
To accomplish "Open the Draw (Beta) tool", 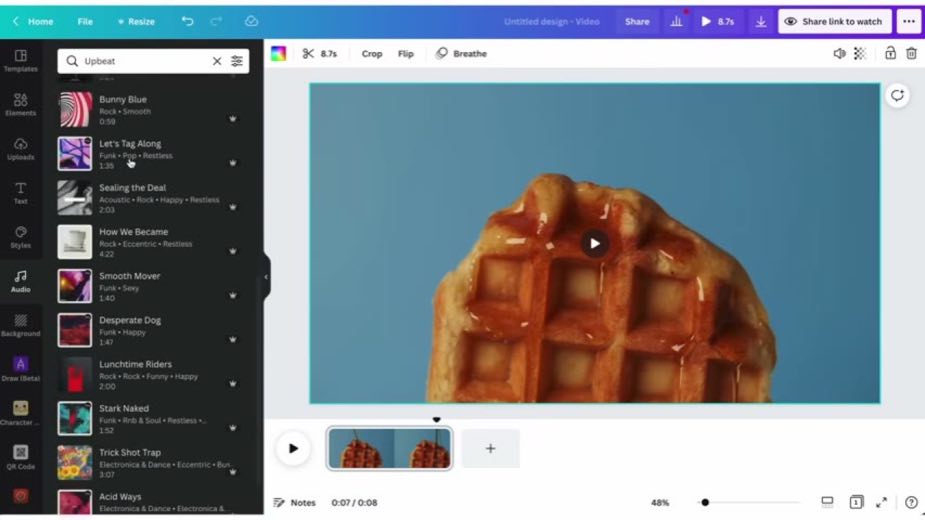I will tap(21, 369).
